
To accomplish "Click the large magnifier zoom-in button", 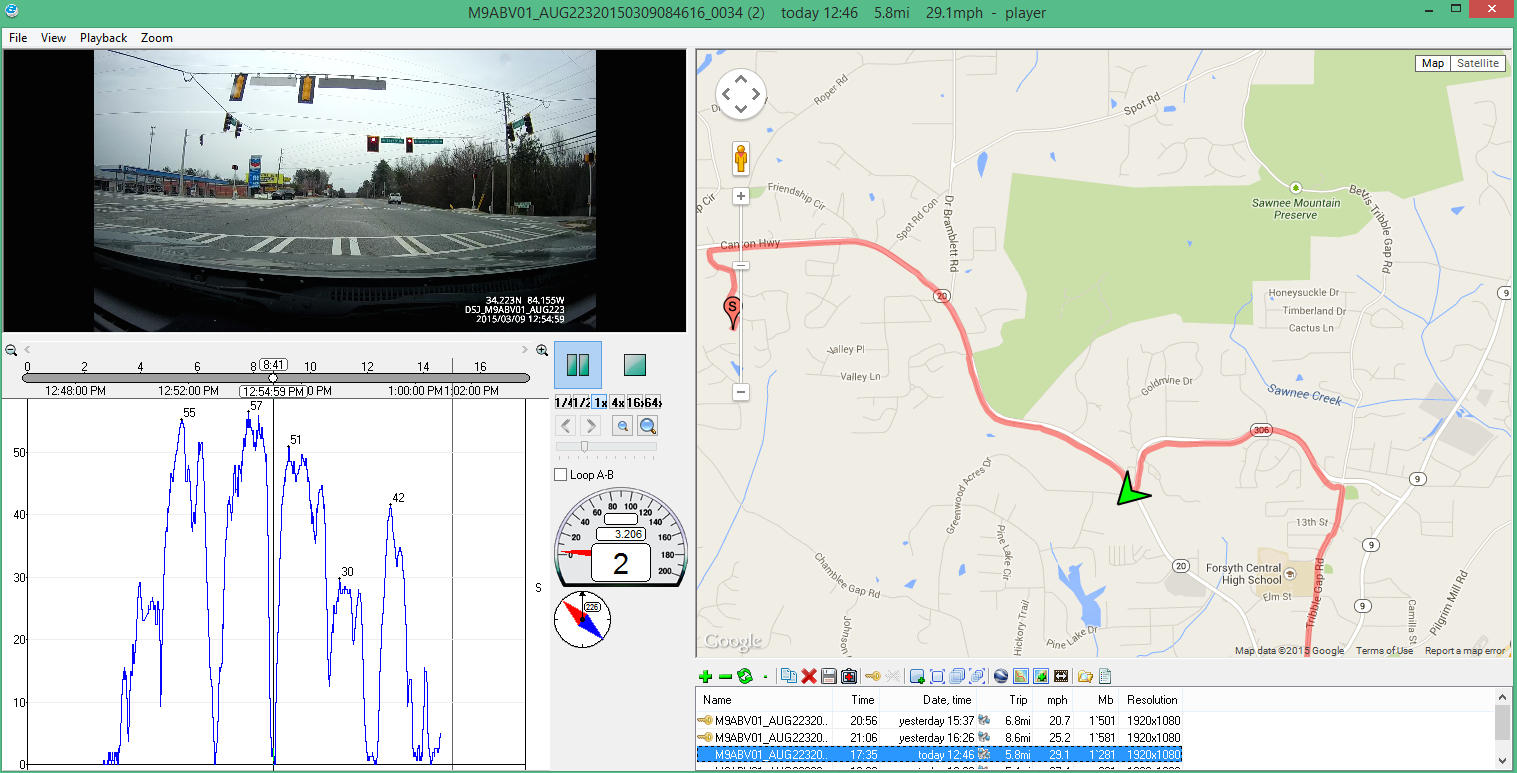I will point(648,426).
